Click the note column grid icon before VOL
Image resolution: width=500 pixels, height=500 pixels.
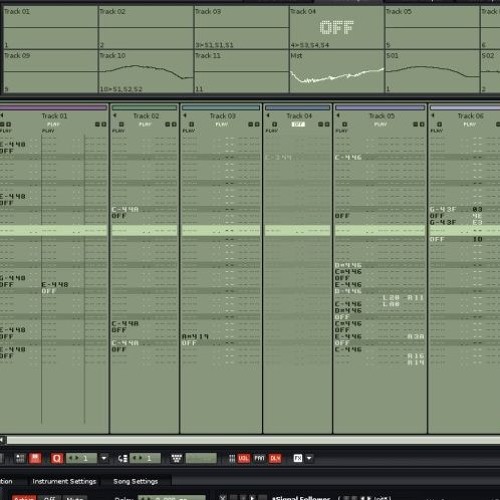(x=232, y=459)
